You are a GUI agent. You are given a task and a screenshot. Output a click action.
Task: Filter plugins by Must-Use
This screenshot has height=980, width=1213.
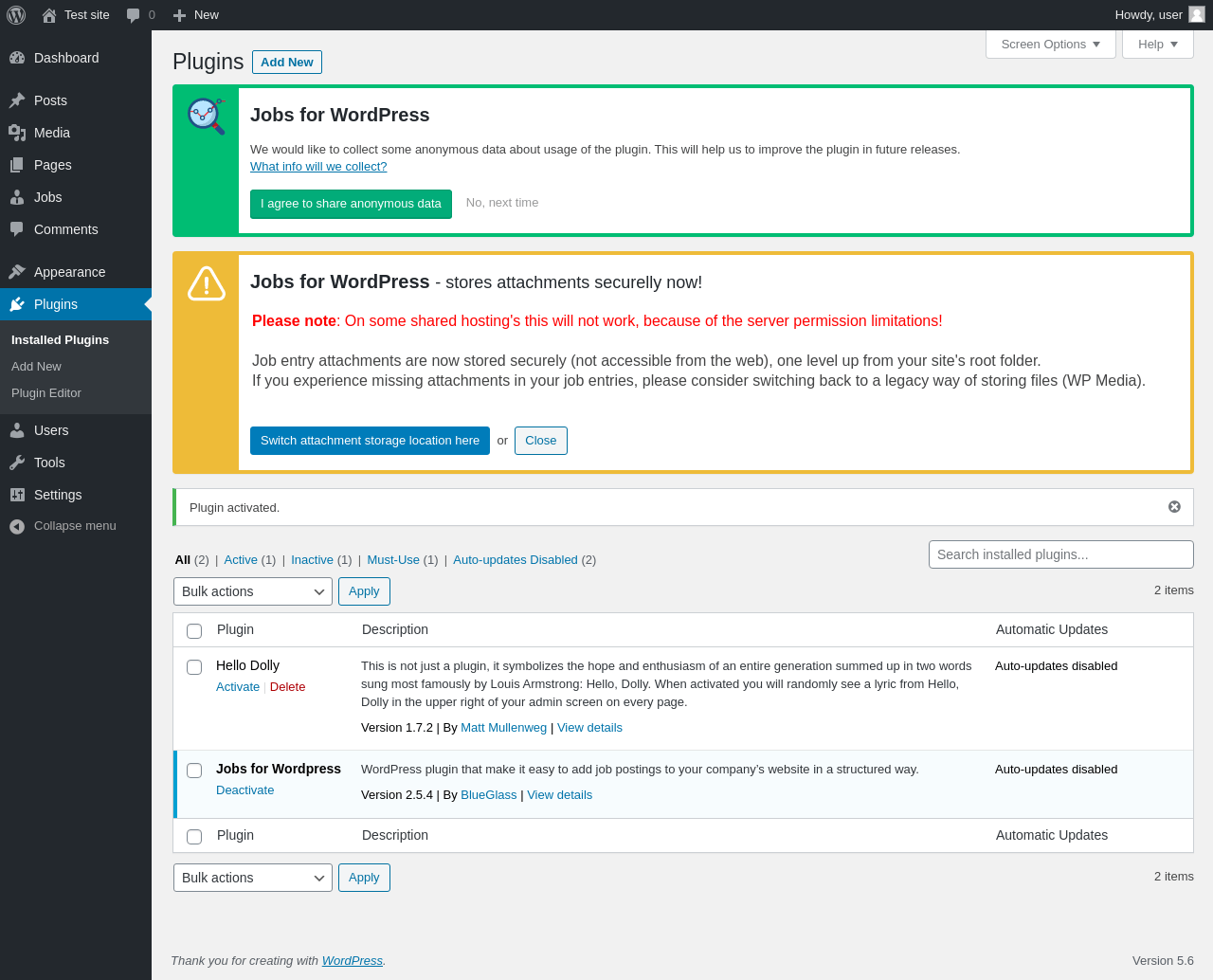coord(393,560)
